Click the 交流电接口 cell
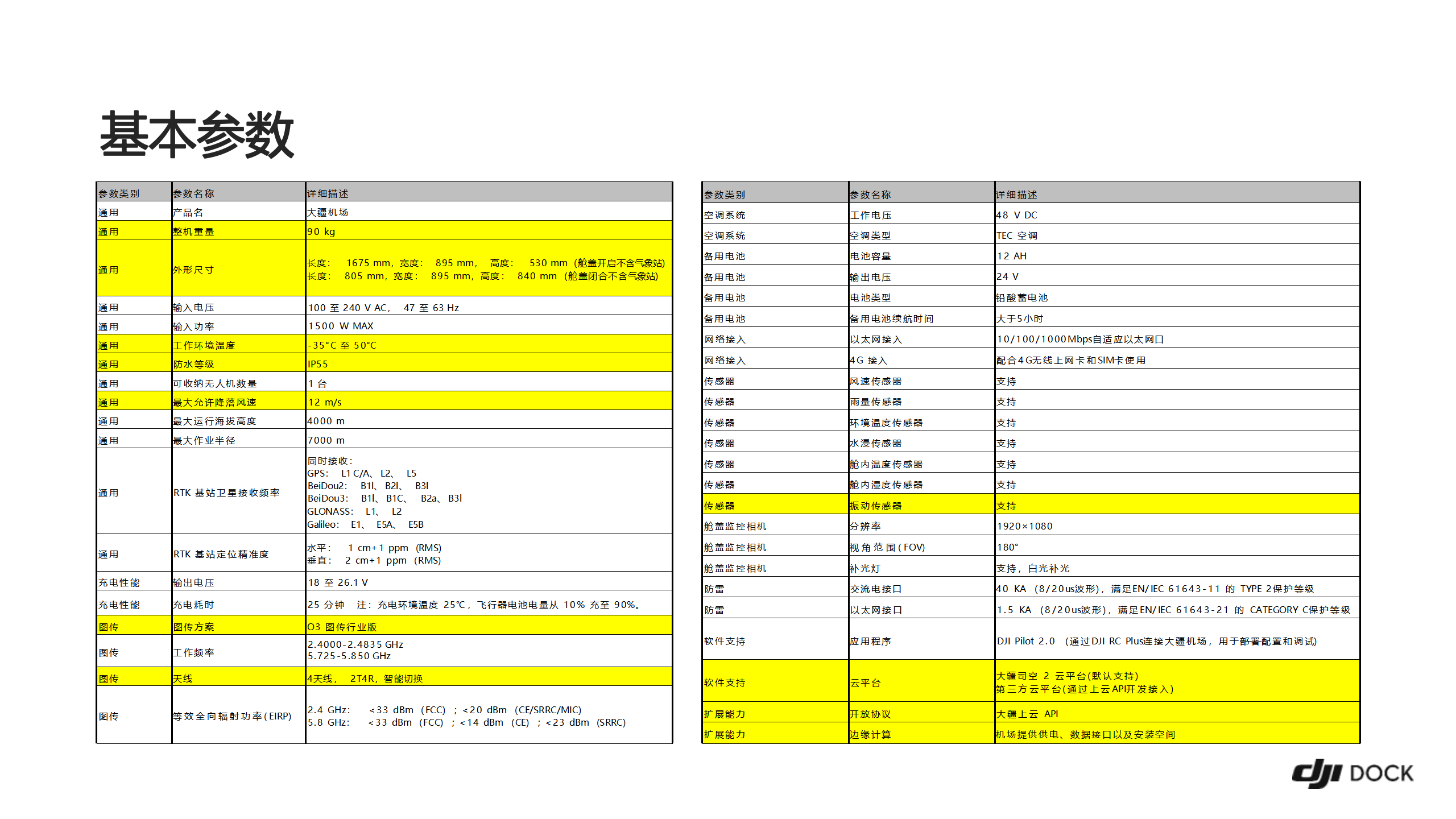 point(921,588)
